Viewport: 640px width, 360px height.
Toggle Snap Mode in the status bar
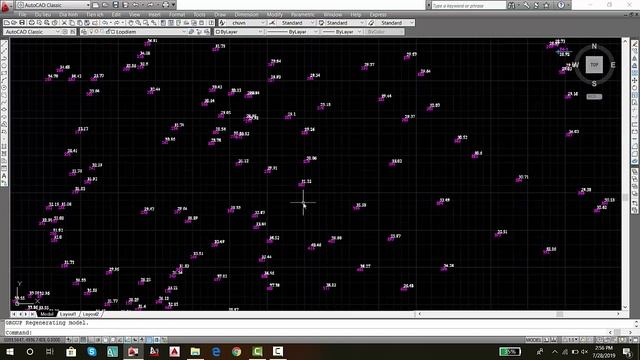click(76, 340)
